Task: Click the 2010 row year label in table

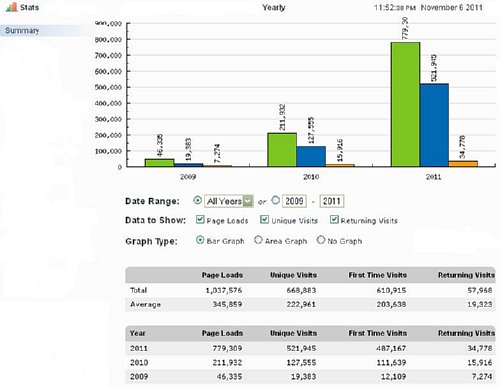Action: pos(139,363)
